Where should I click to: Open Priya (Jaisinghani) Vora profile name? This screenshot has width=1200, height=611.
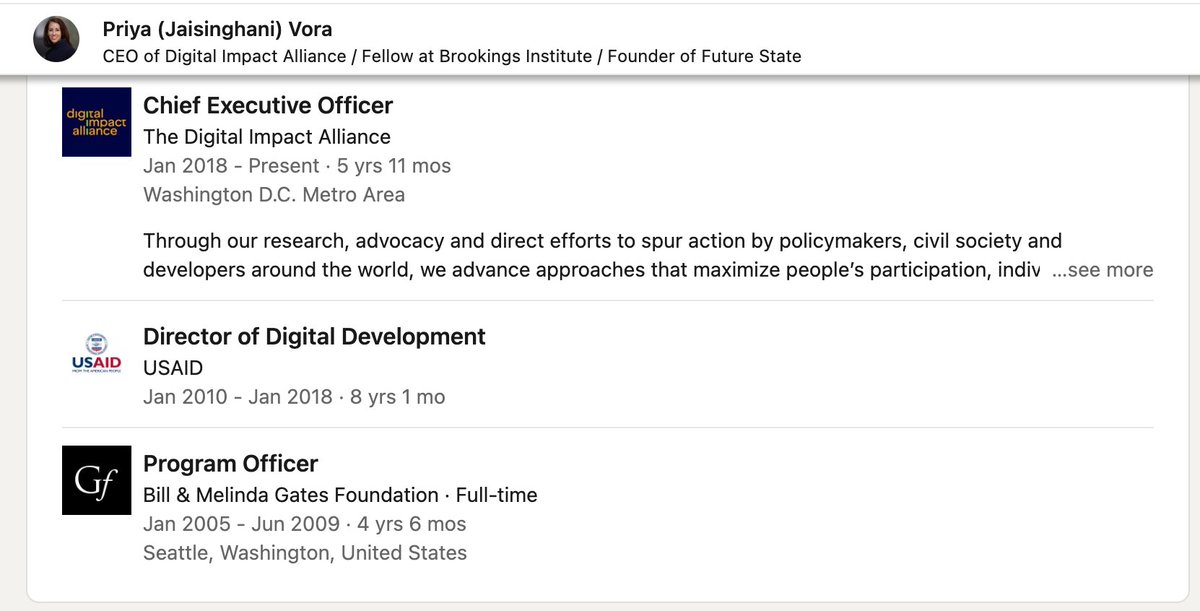[219, 30]
